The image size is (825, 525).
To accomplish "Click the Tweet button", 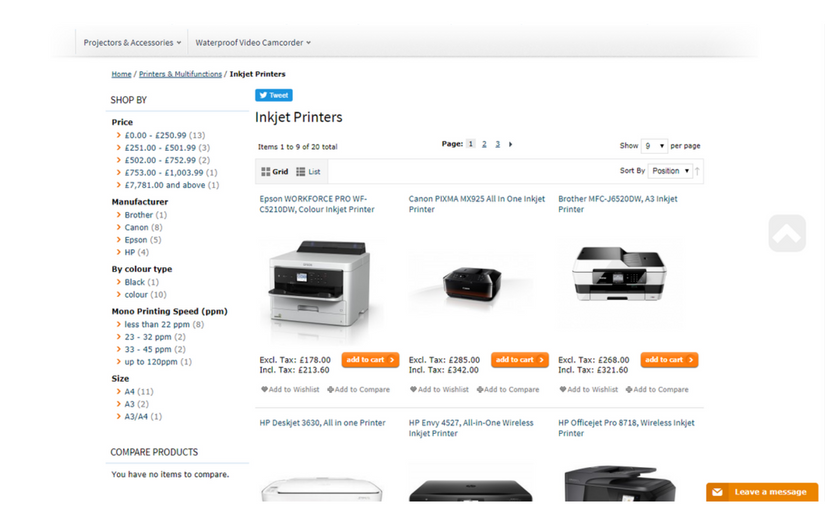I will (274, 95).
